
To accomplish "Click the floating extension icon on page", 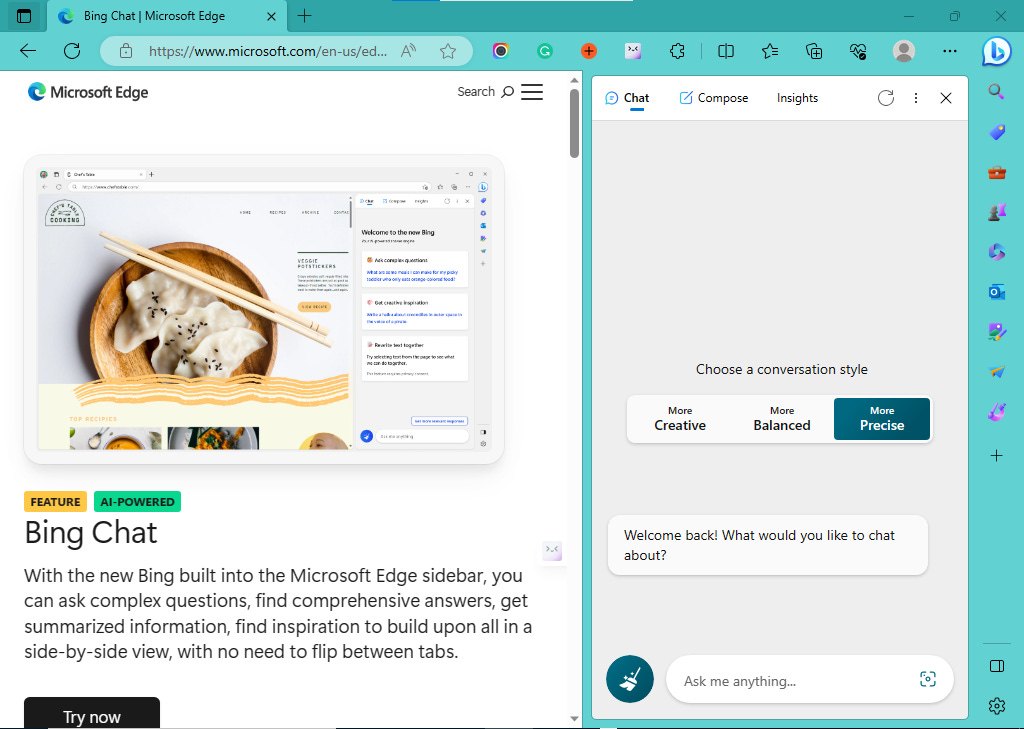I will (552, 550).
